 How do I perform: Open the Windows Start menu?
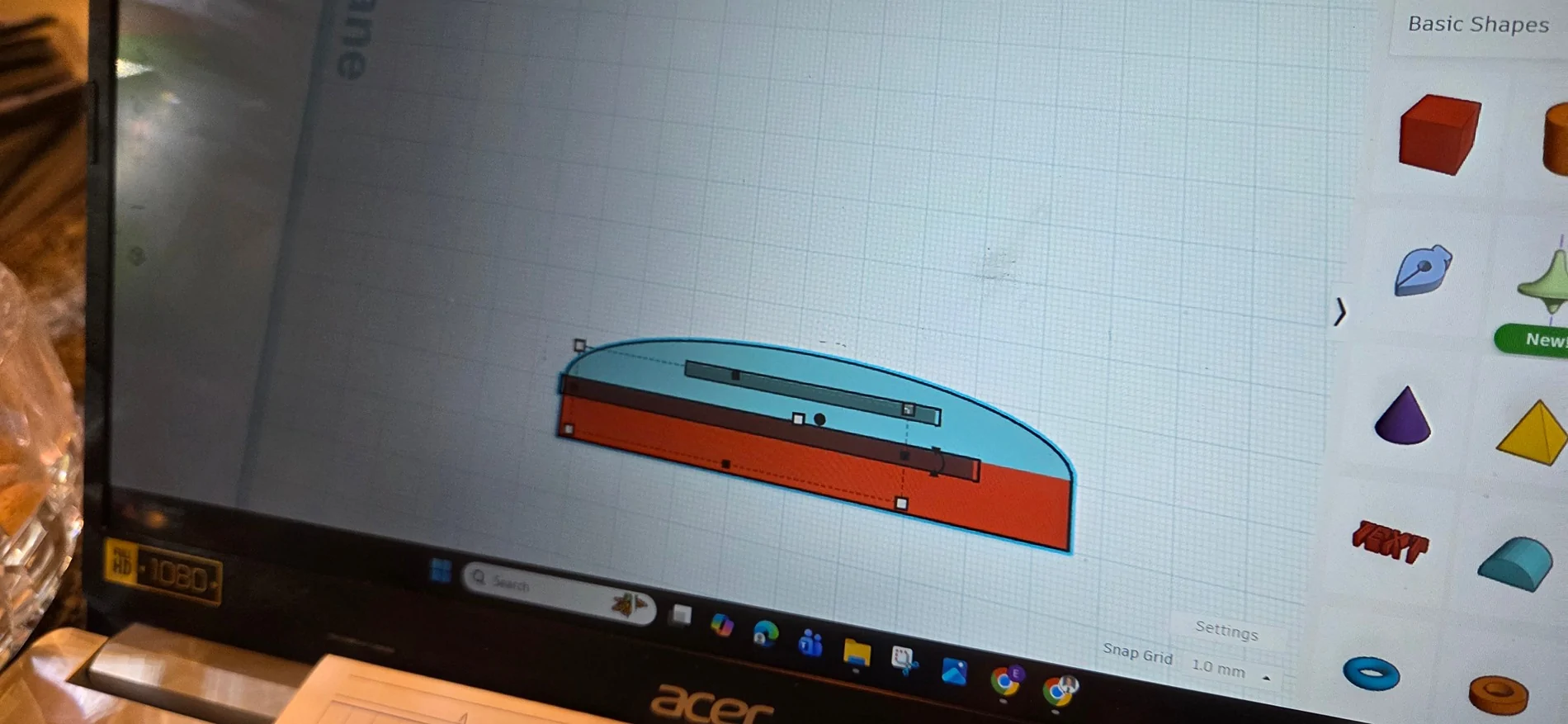(x=441, y=570)
